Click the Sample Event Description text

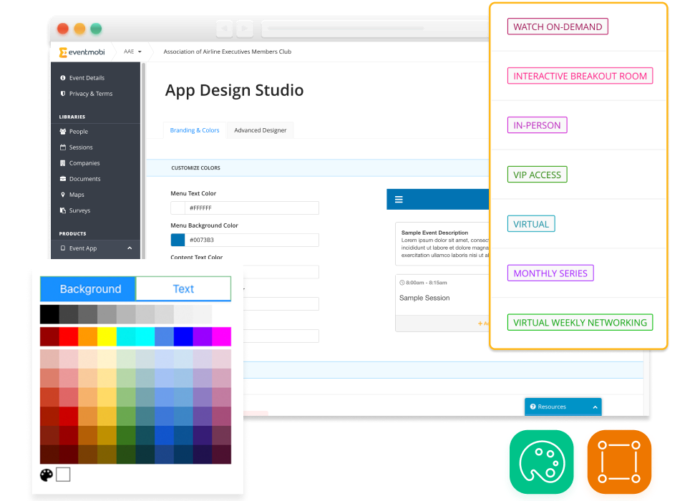pyautogui.click(x=434, y=233)
